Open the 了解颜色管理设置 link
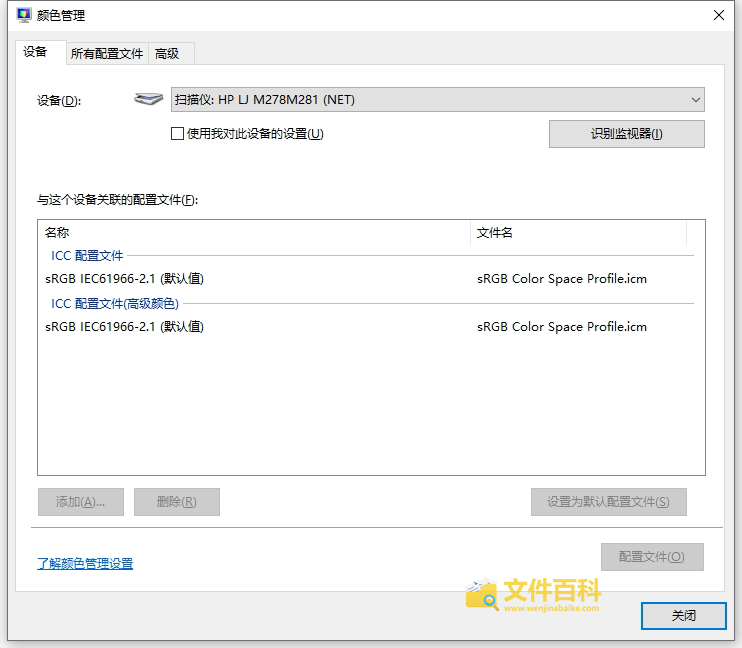The height and width of the screenshot is (648, 742). [85, 564]
